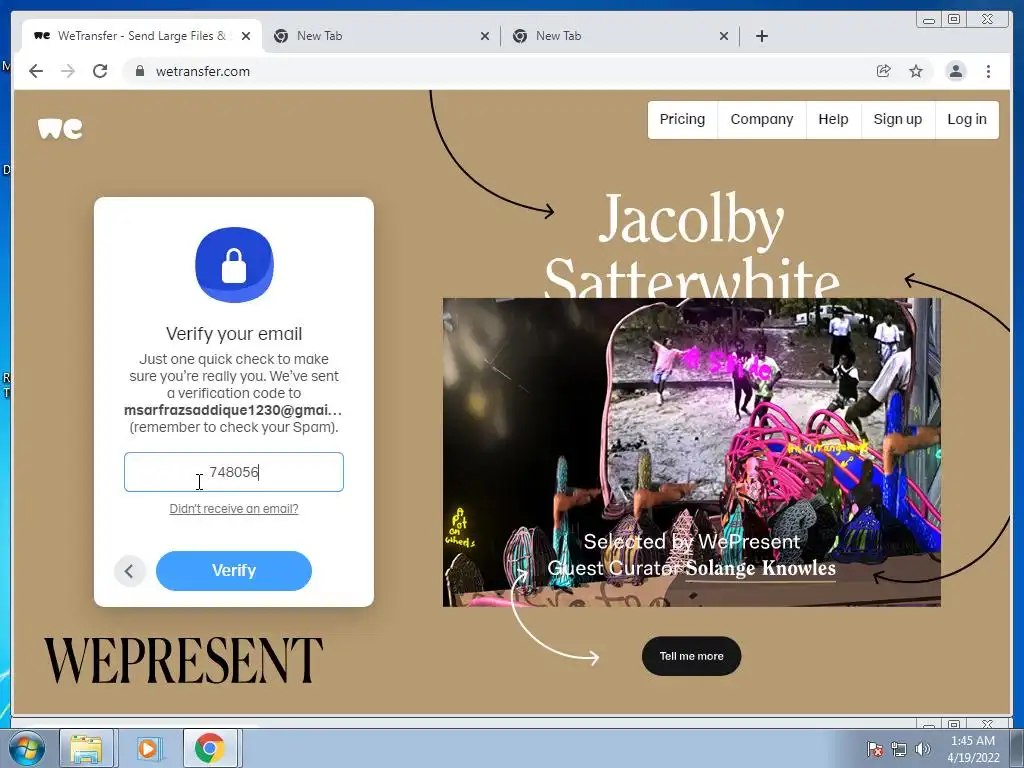Image resolution: width=1024 pixels, height=768 pixels.
Task: Close the WeTransfer tab
Action: (246, 36)
